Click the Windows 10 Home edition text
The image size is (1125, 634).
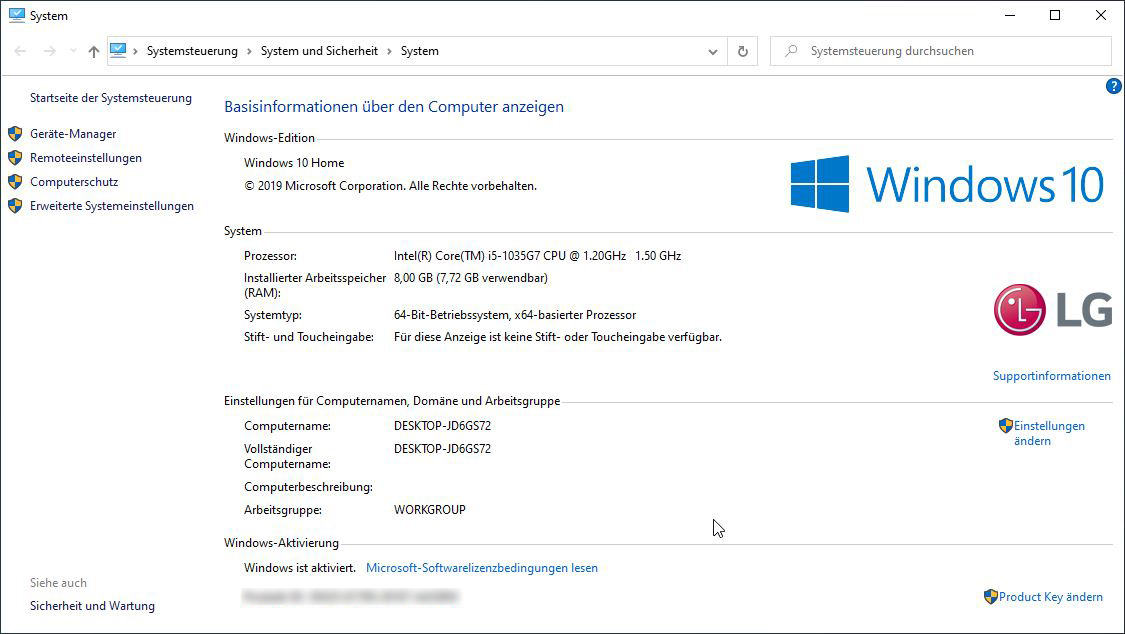[x=294, y=163]
